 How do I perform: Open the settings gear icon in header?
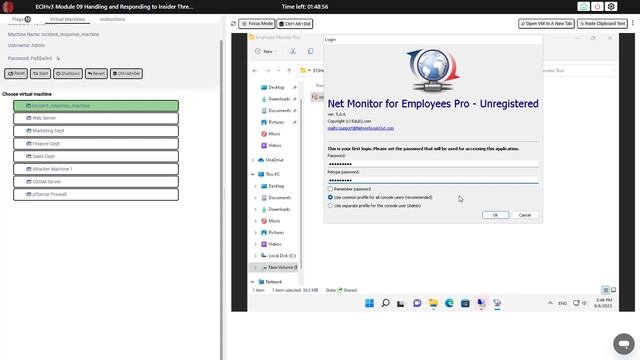pos(611,7)
